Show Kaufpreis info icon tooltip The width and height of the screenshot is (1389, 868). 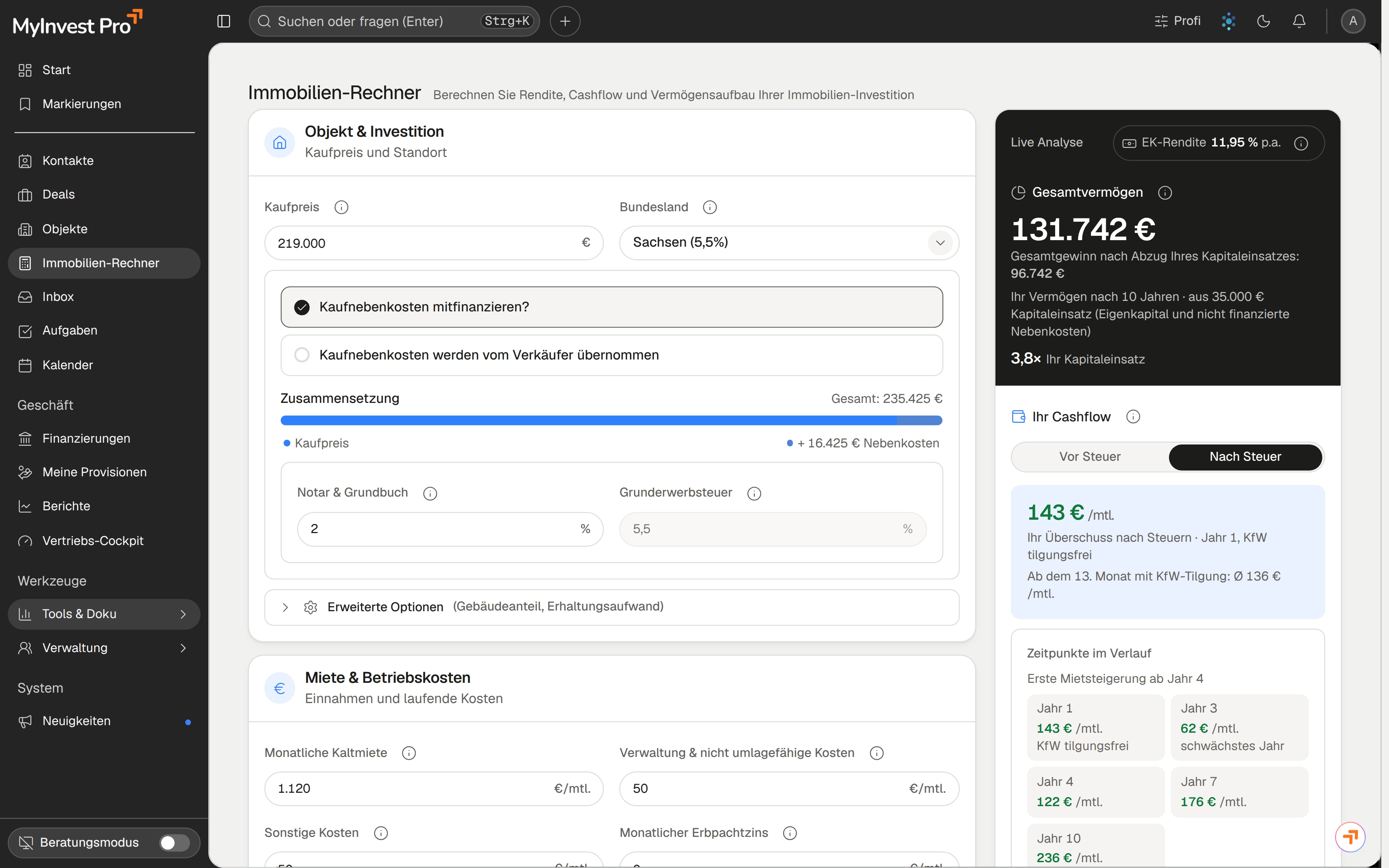click(x=341, y=207)
